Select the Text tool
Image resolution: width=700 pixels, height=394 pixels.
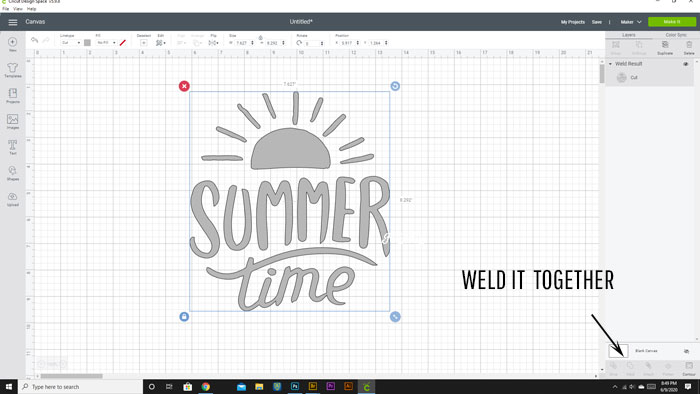tap(12, 147)
